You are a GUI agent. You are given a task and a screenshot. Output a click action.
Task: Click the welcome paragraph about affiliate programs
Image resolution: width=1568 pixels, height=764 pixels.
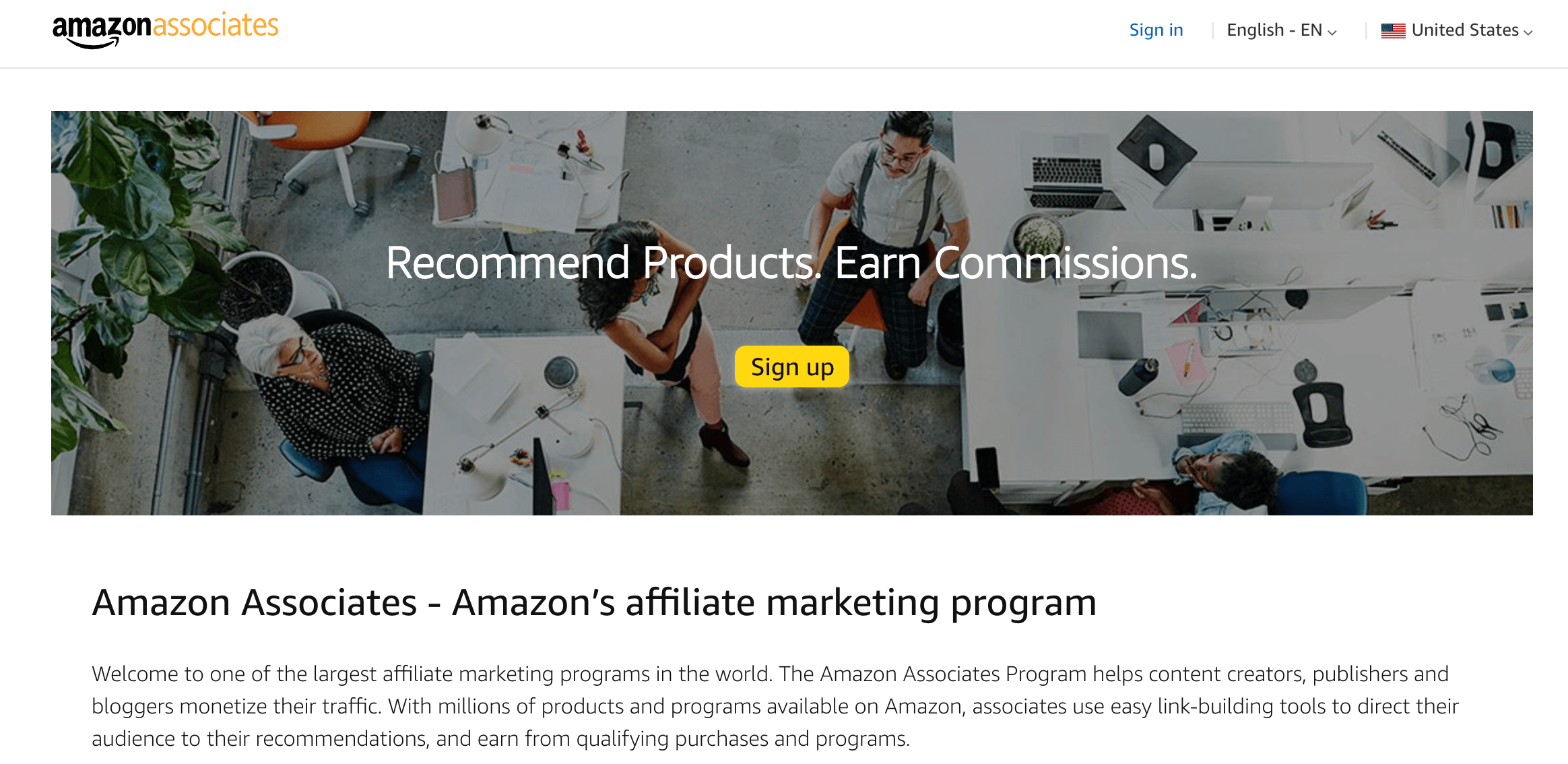pos(775,706)
